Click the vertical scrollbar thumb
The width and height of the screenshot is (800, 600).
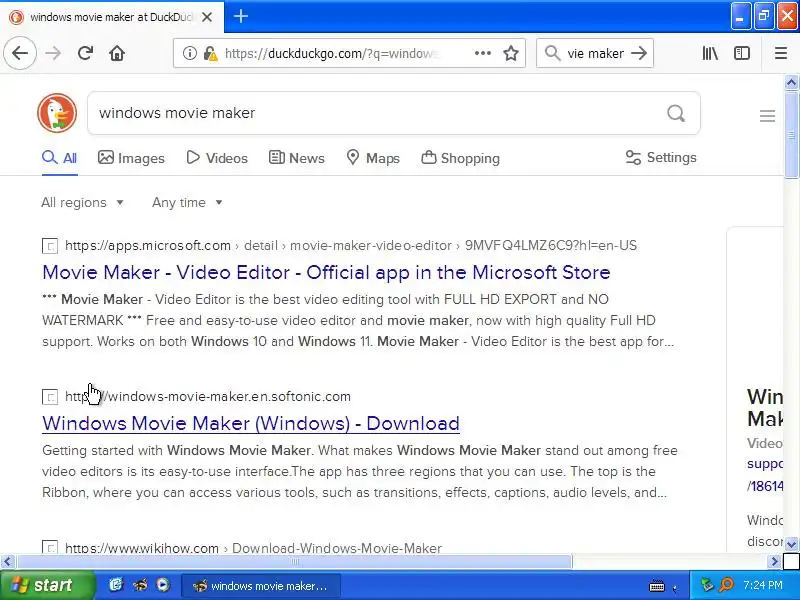pyautogui.click(x=791, y=135)
